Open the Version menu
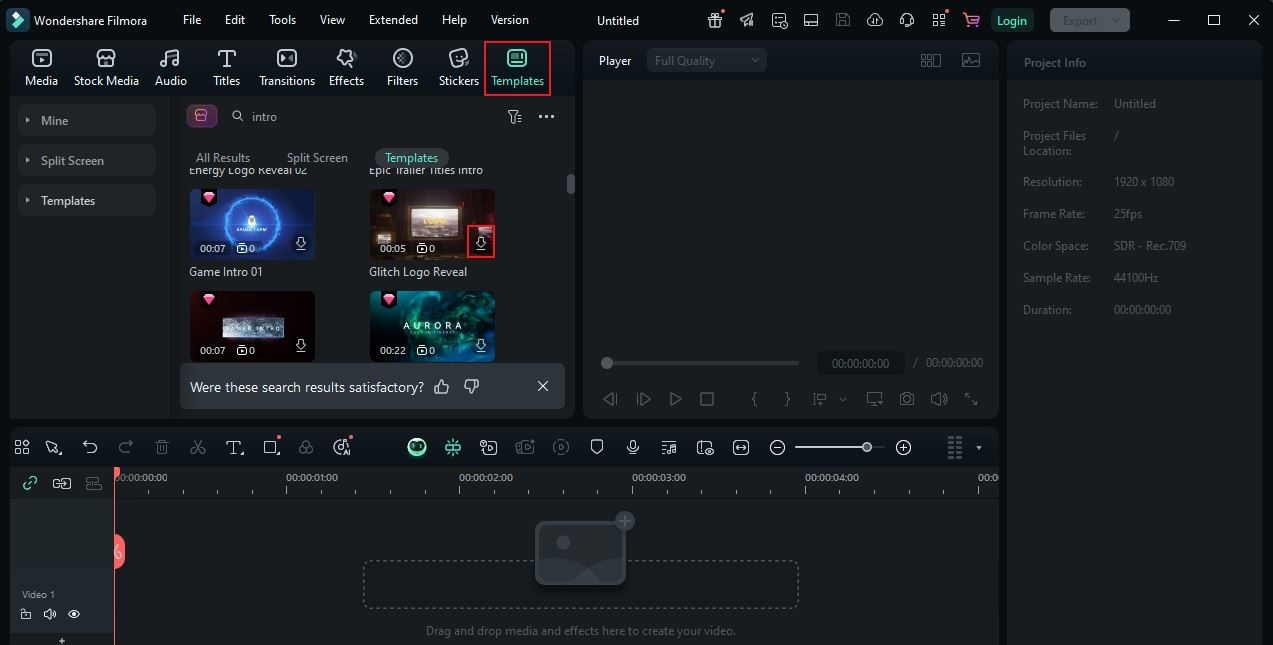The width and height of the screenshot is (1273, 645). click(x=510, y=20)
